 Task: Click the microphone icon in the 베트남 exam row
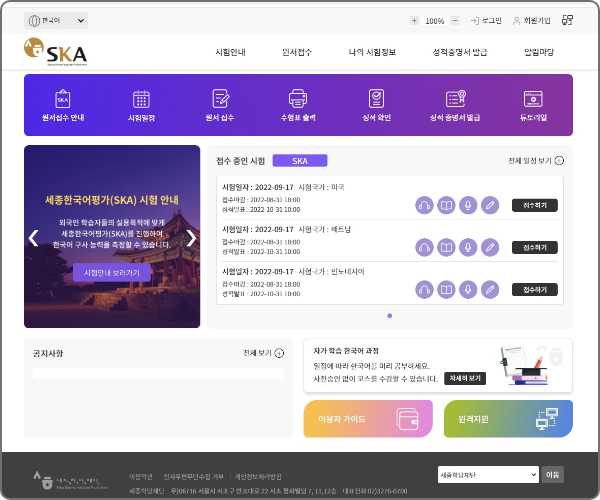point(468,248)
